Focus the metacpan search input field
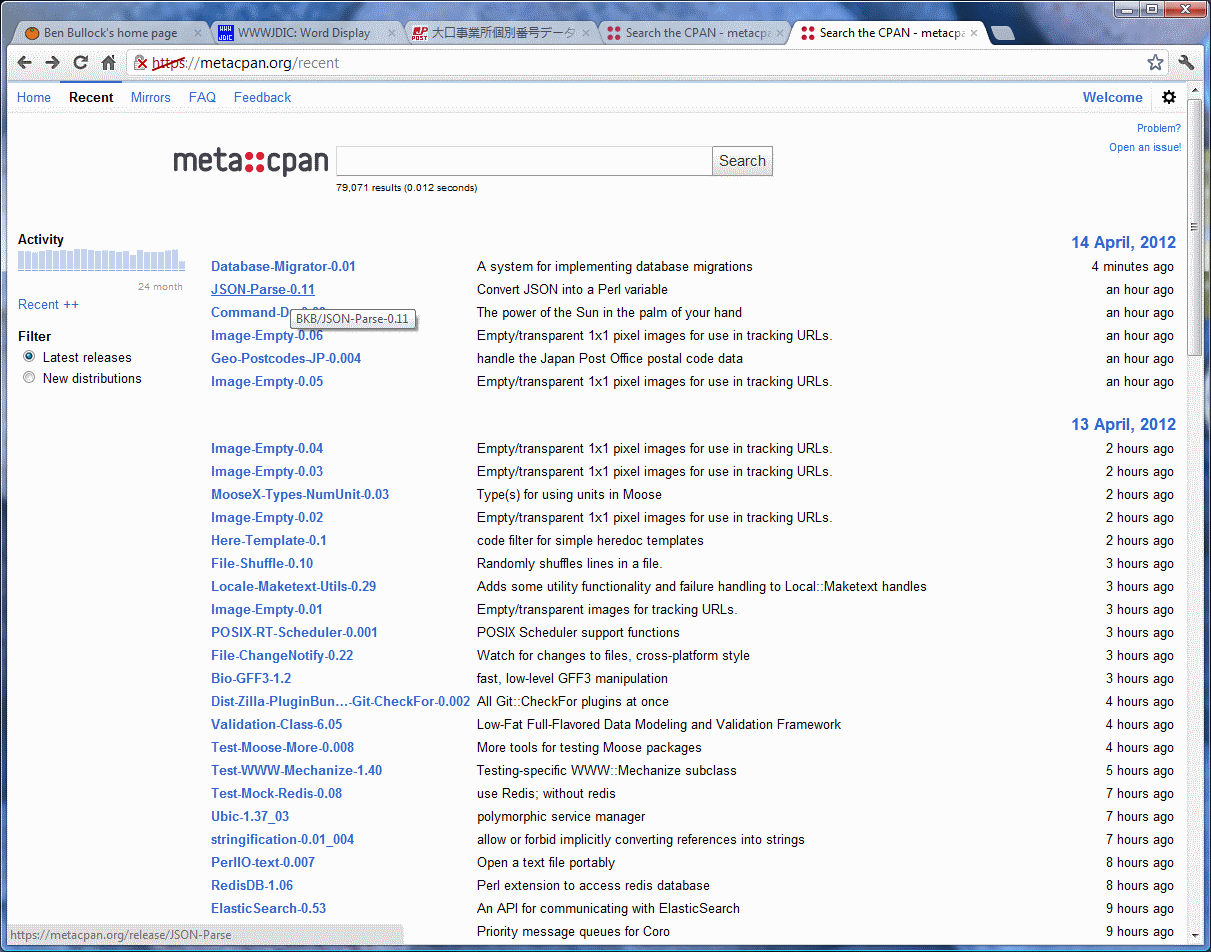1211x952 pixels. [x=524, y=161]
